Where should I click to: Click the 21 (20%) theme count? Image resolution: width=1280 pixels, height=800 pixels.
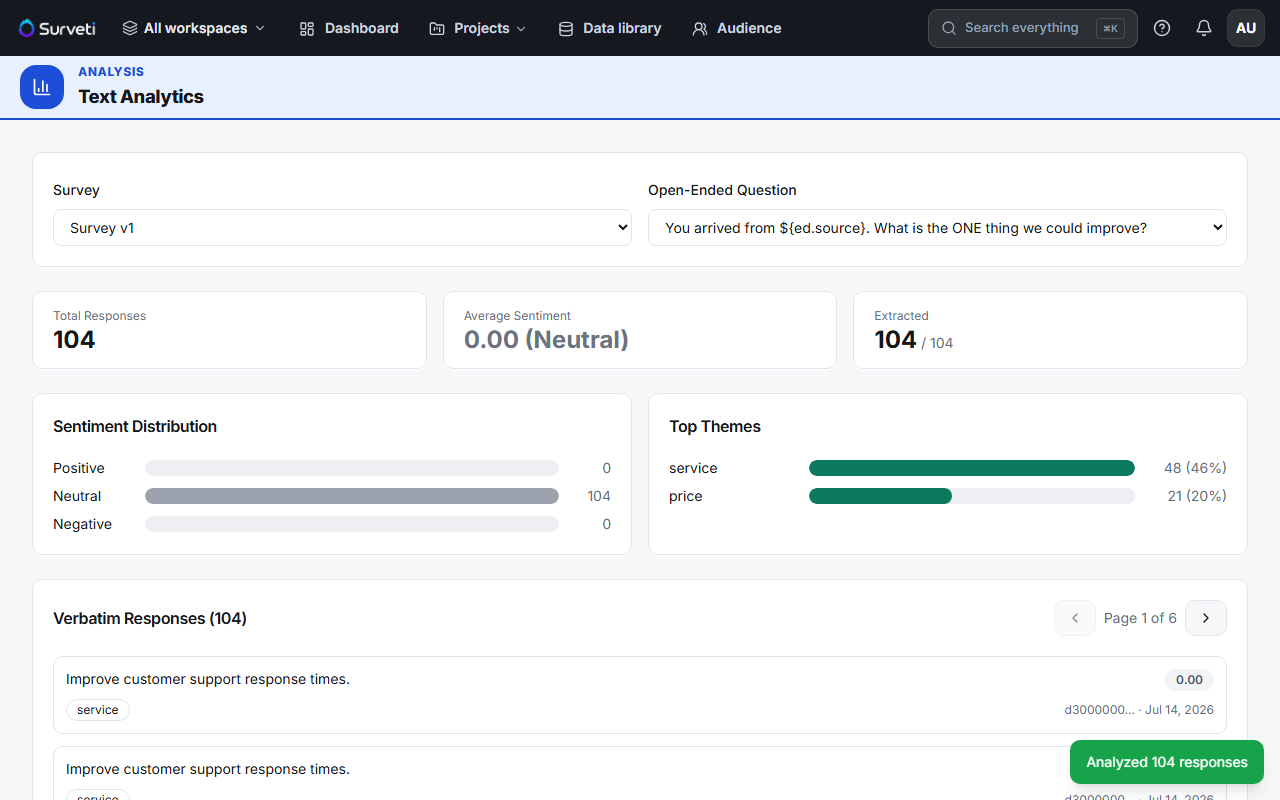click(1197, 496)
